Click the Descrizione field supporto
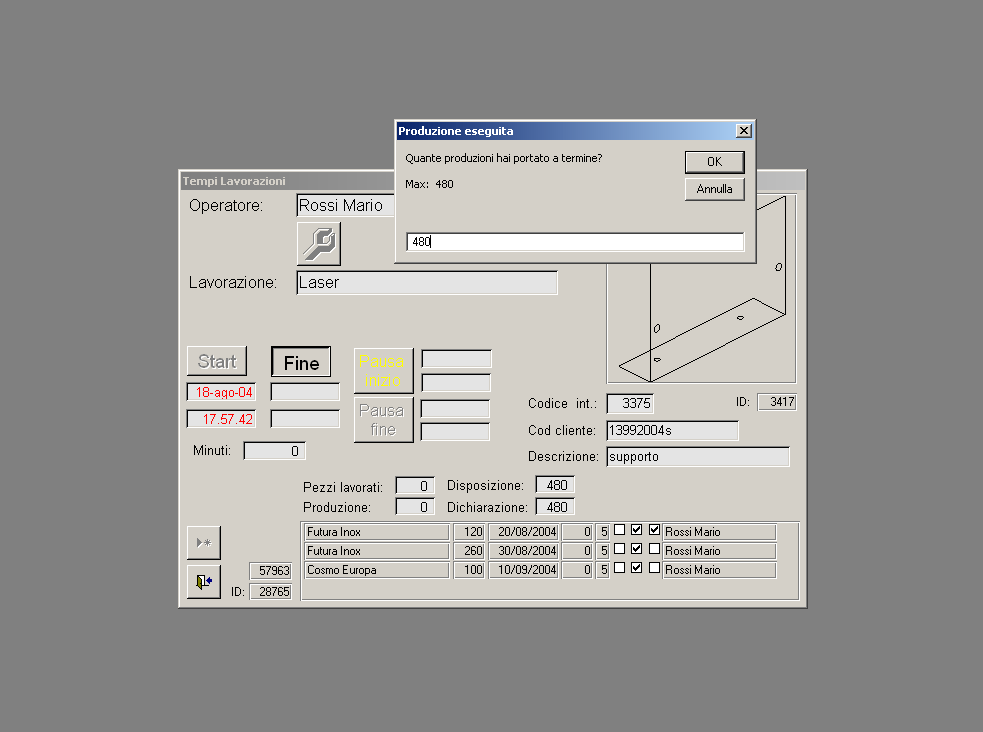Viewport: 983px width, 732px height. click(x=698, y=457)
